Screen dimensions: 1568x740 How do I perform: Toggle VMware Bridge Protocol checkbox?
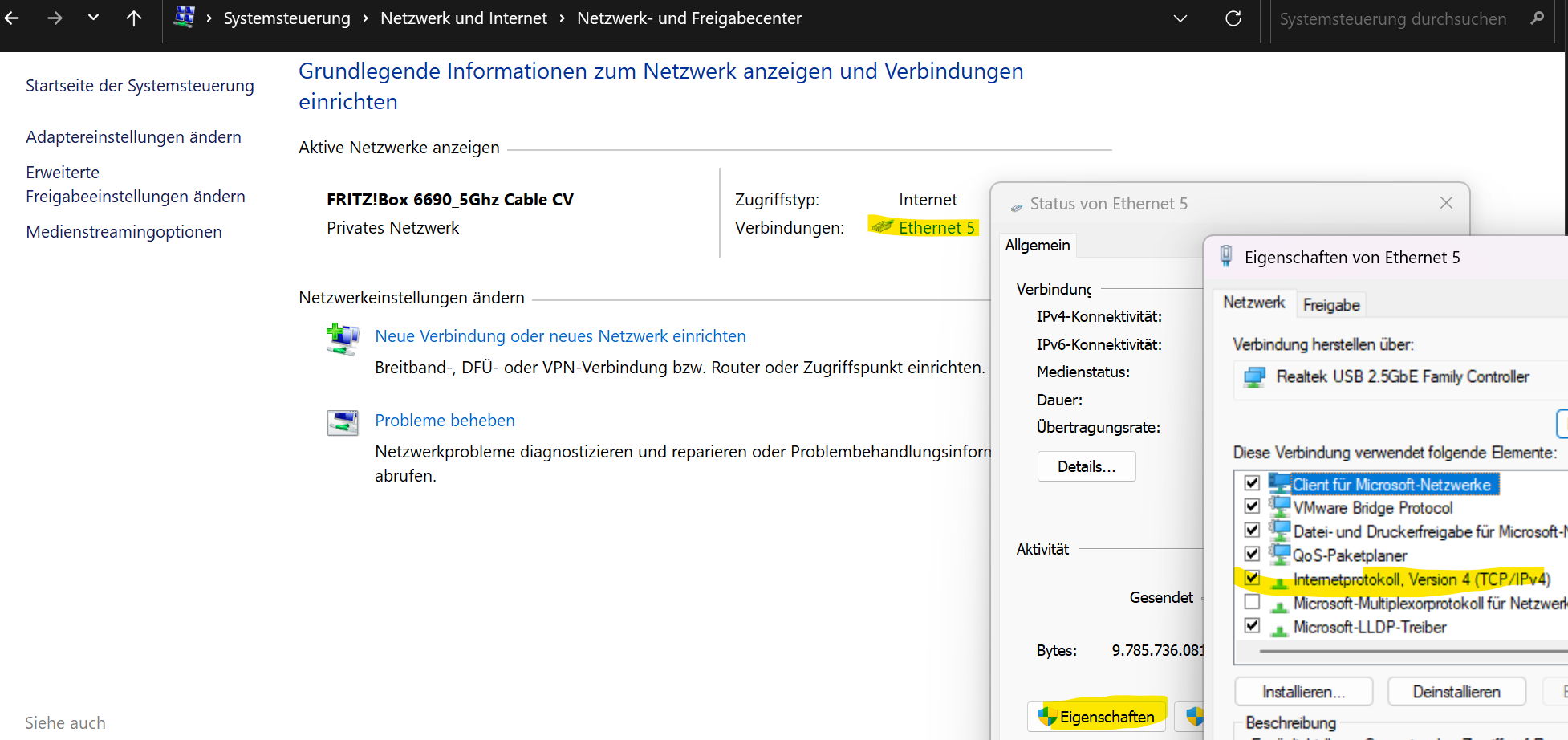click(x=1252, y=506)
